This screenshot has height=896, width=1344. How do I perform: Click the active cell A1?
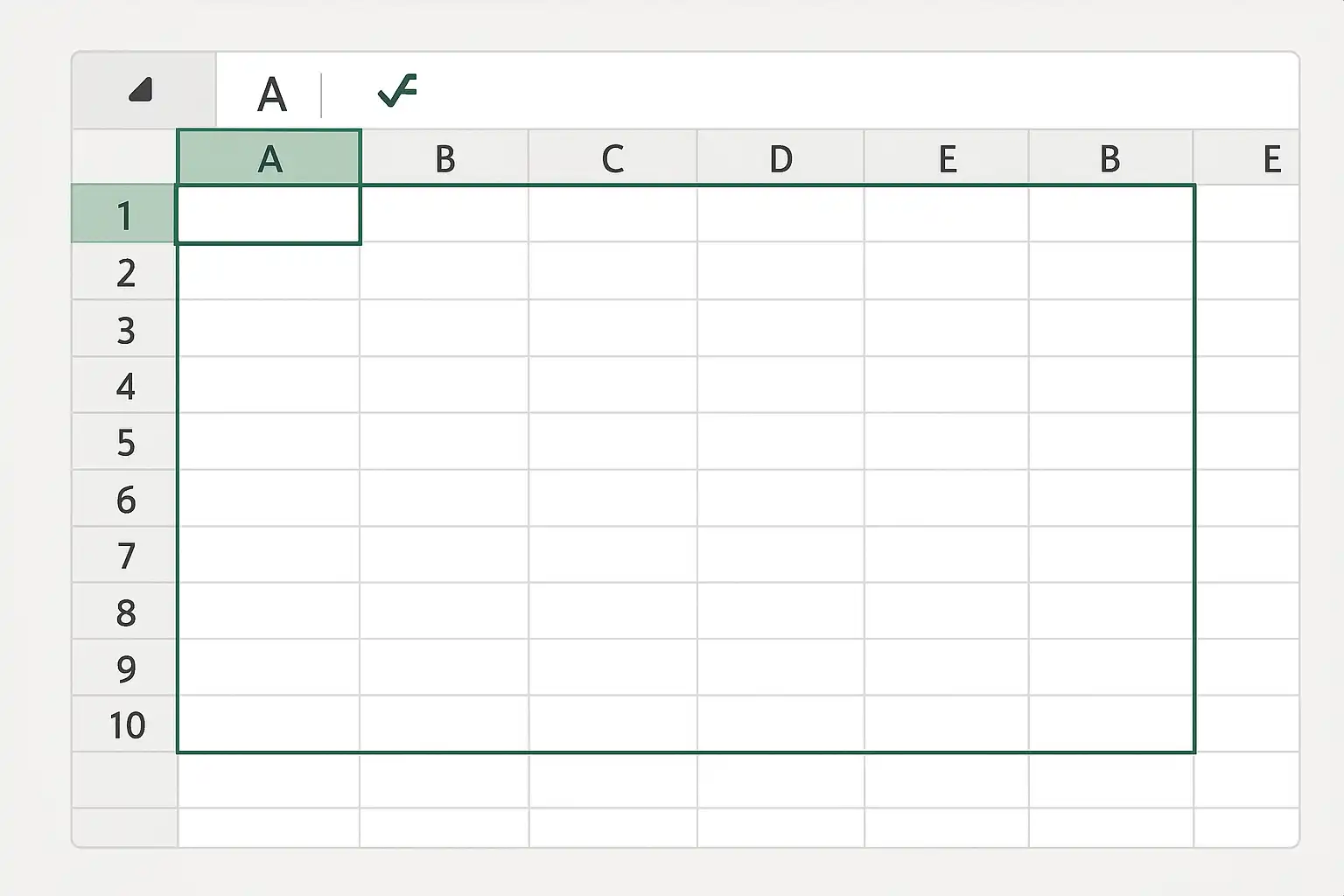269,214
